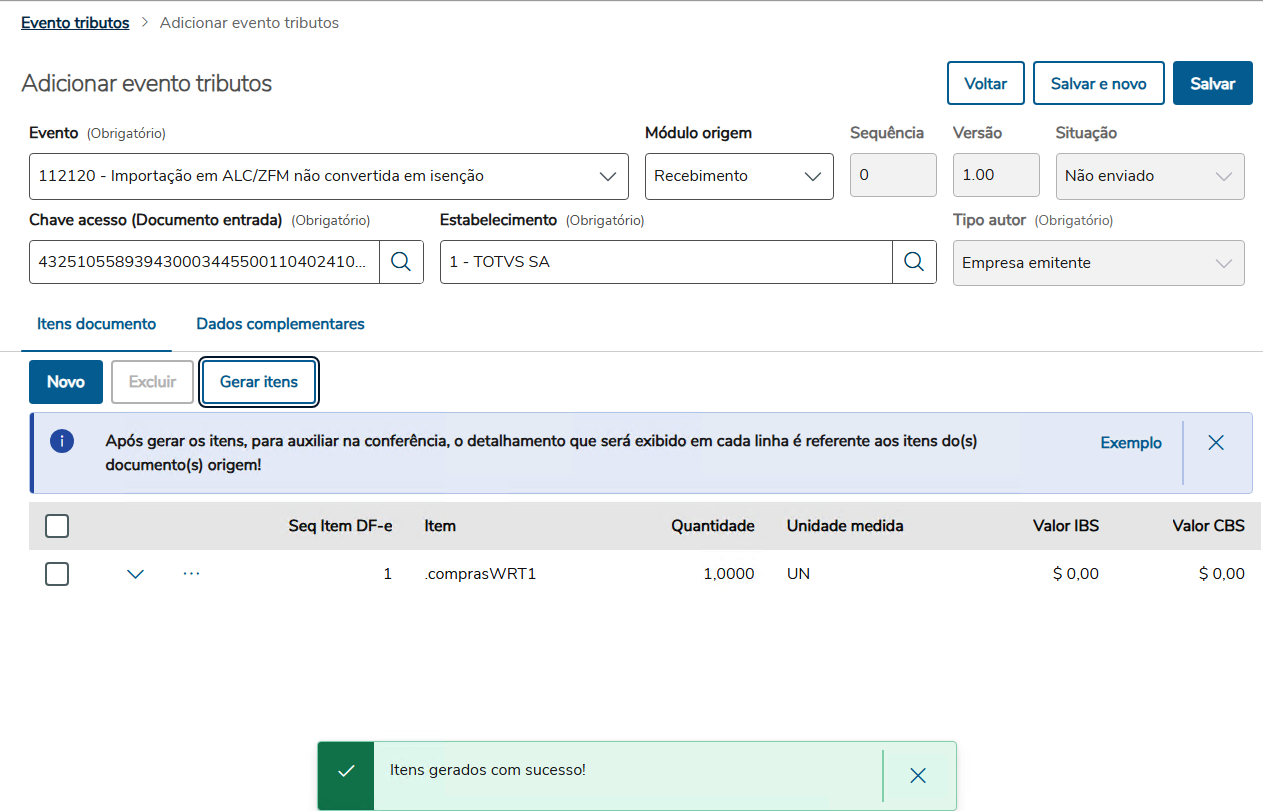Screen dimensions: 1263x811
Task: Check the .comprasWRT1 item row checkbox
Action: click(x=57, y=574)
